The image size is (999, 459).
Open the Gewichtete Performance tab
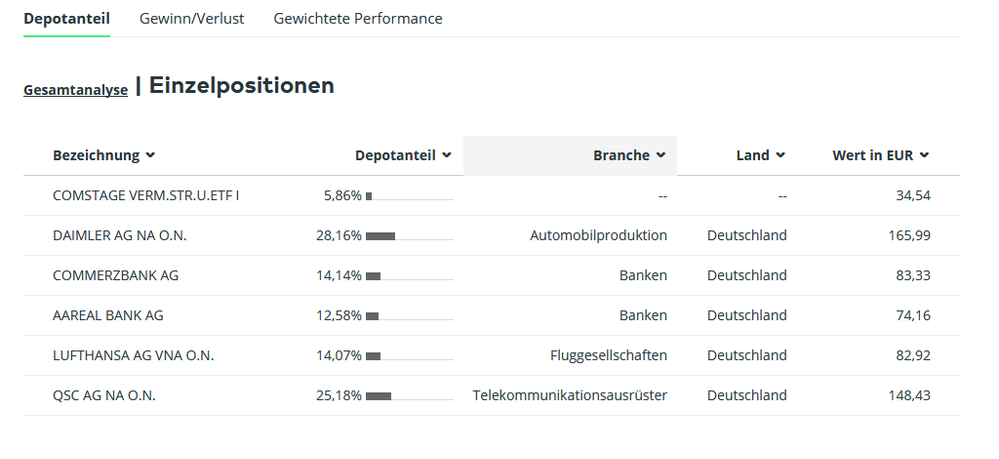tap(358, 19)
